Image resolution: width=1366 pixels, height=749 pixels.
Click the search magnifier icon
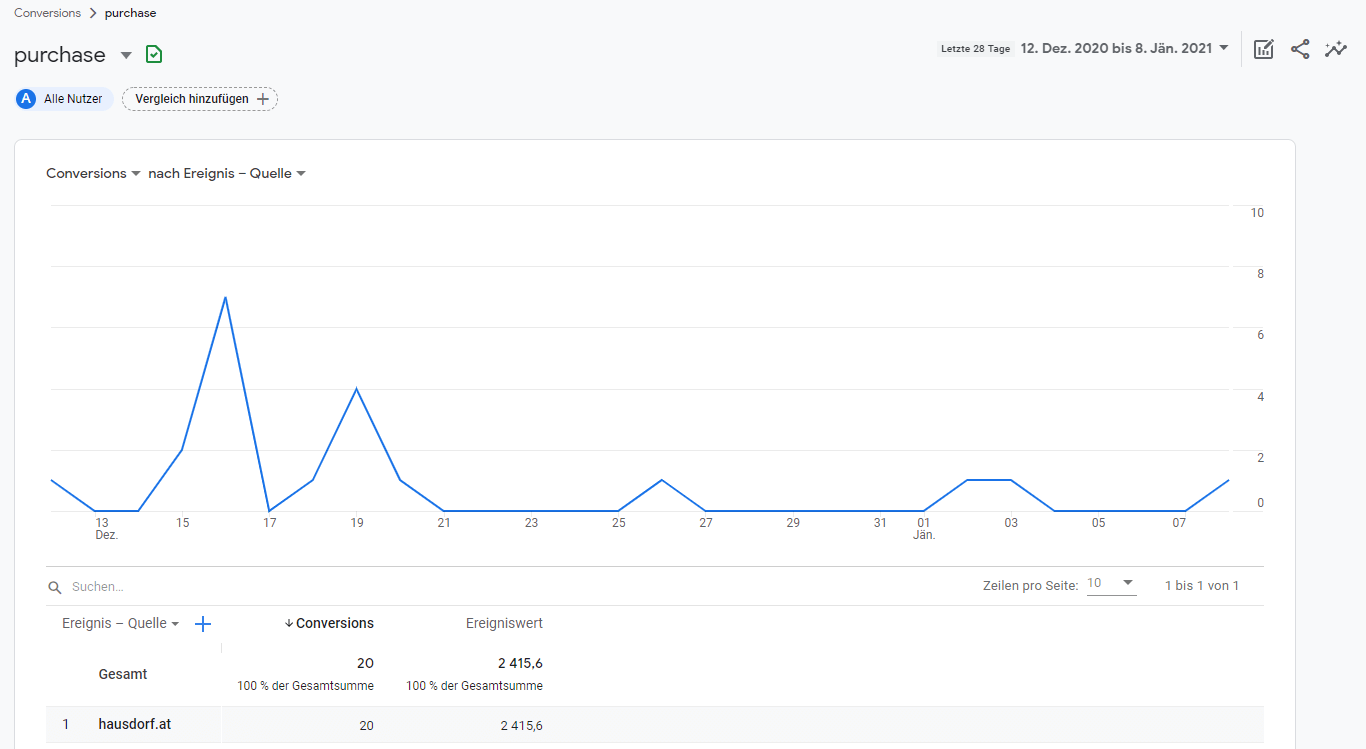(x=55, y=587)
